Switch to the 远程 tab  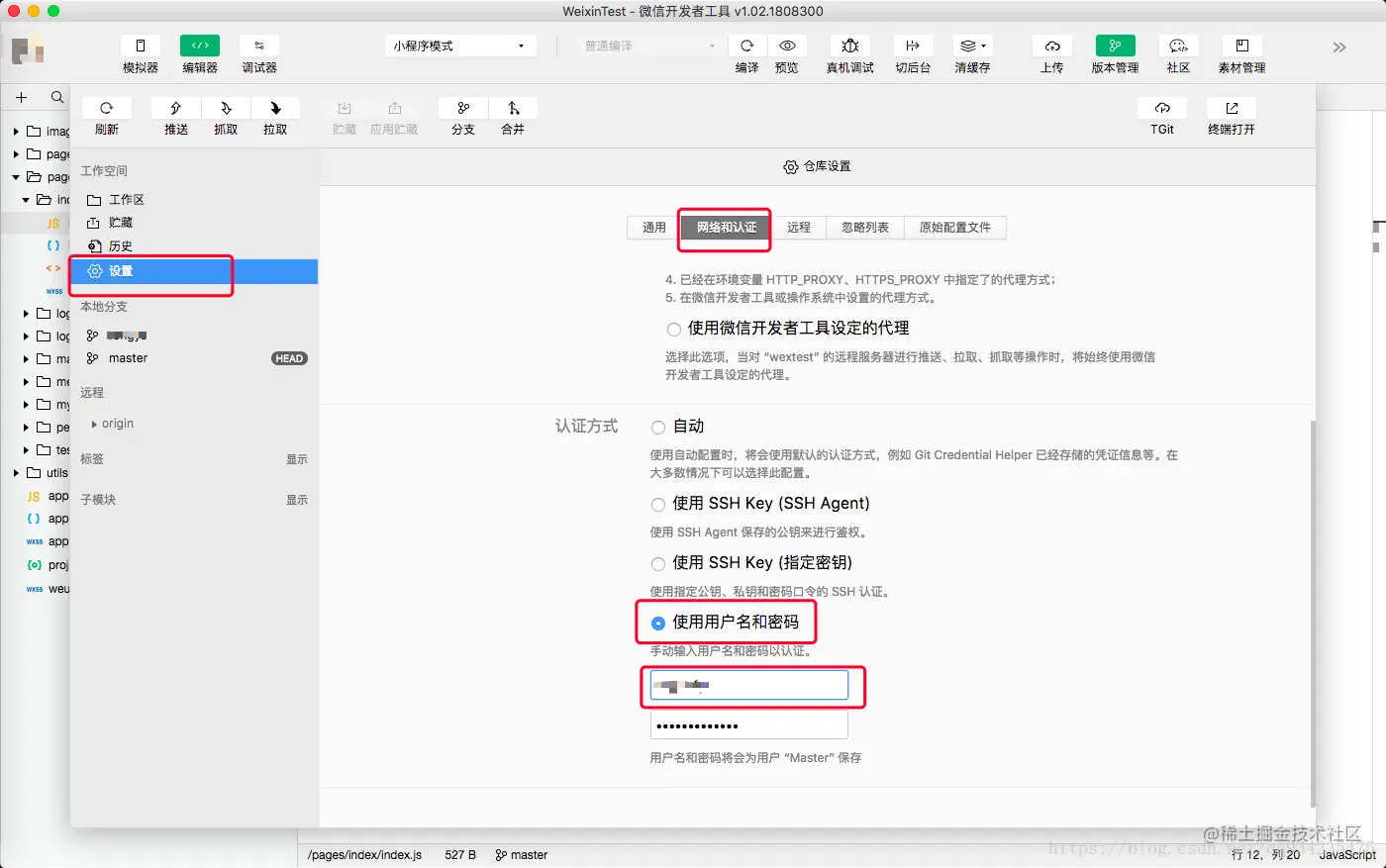pyautogui.click(x=799, y=228)
